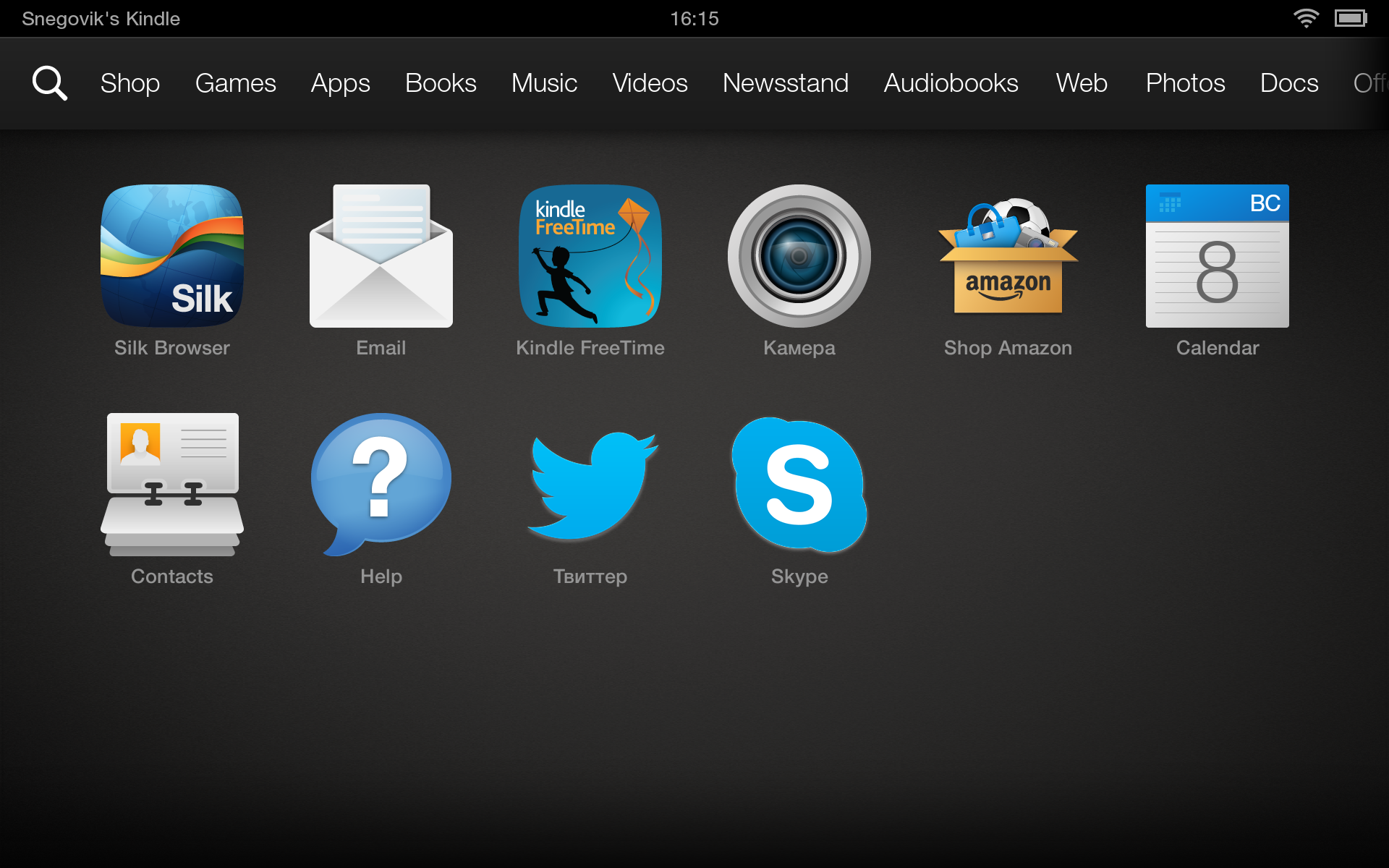Go to the Shop menu item
Screen dimensions: 1389x868
pyautogui.click(x=129, y=83)
